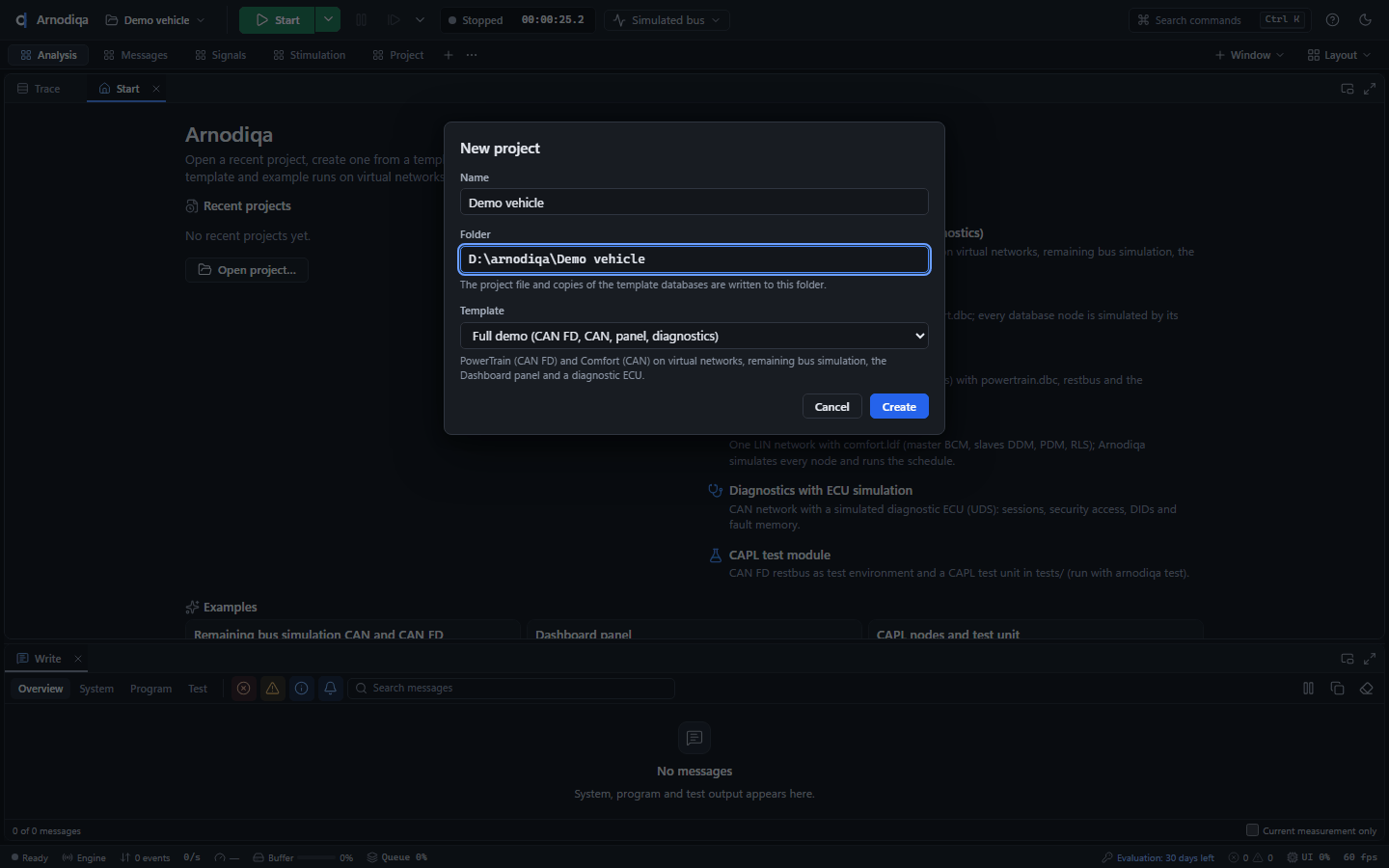Click the bus load gauge icon in status bar
The width and height of the screenshot is (1389, 868).
click(x=220, y=857)
